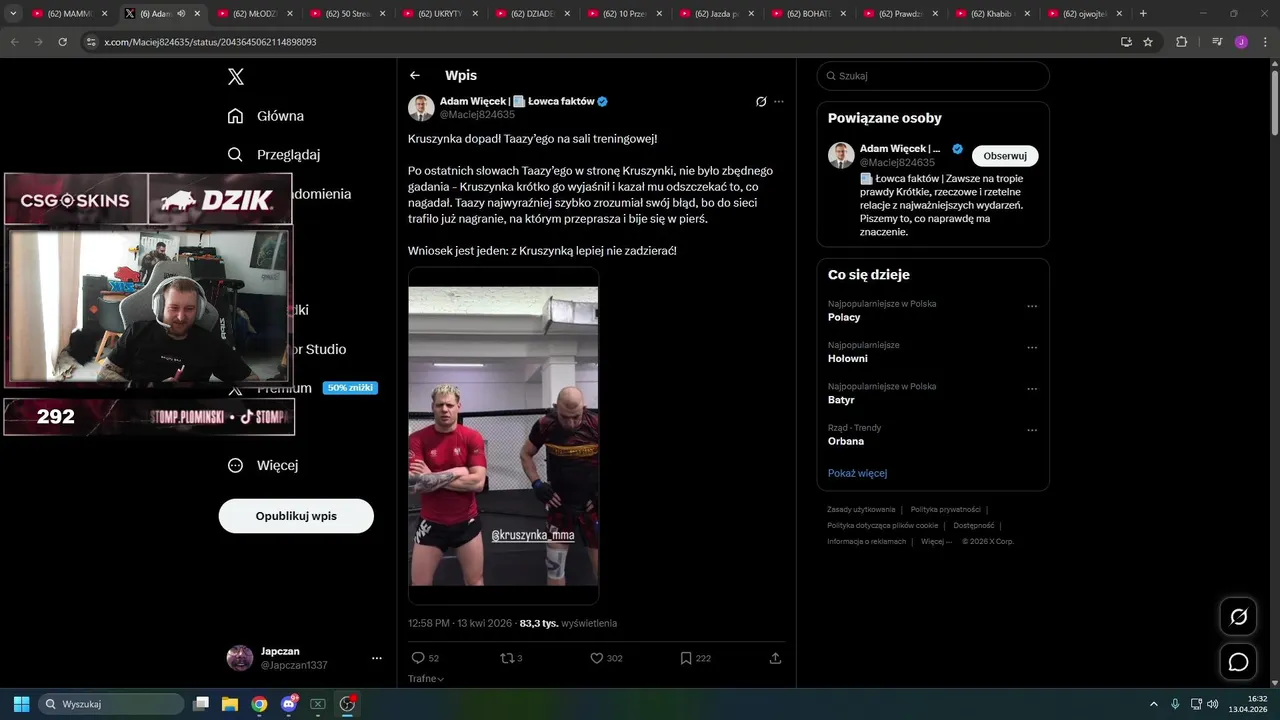Launch Chrome from the taskbar

[259, 704]
